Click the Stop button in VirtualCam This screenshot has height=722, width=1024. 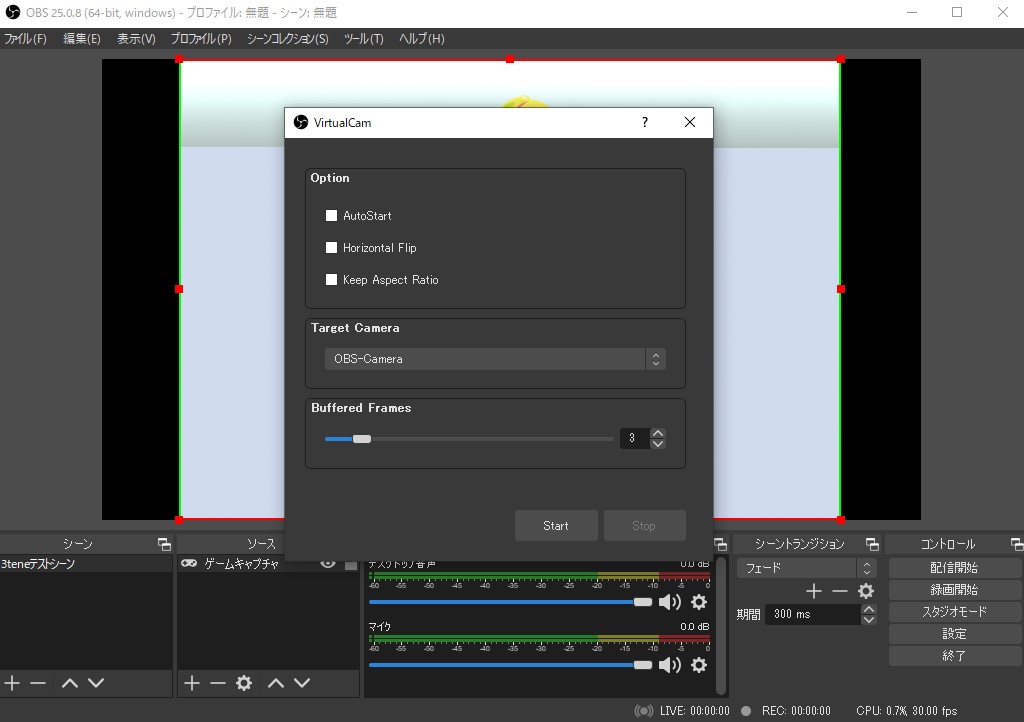[644, 526]
